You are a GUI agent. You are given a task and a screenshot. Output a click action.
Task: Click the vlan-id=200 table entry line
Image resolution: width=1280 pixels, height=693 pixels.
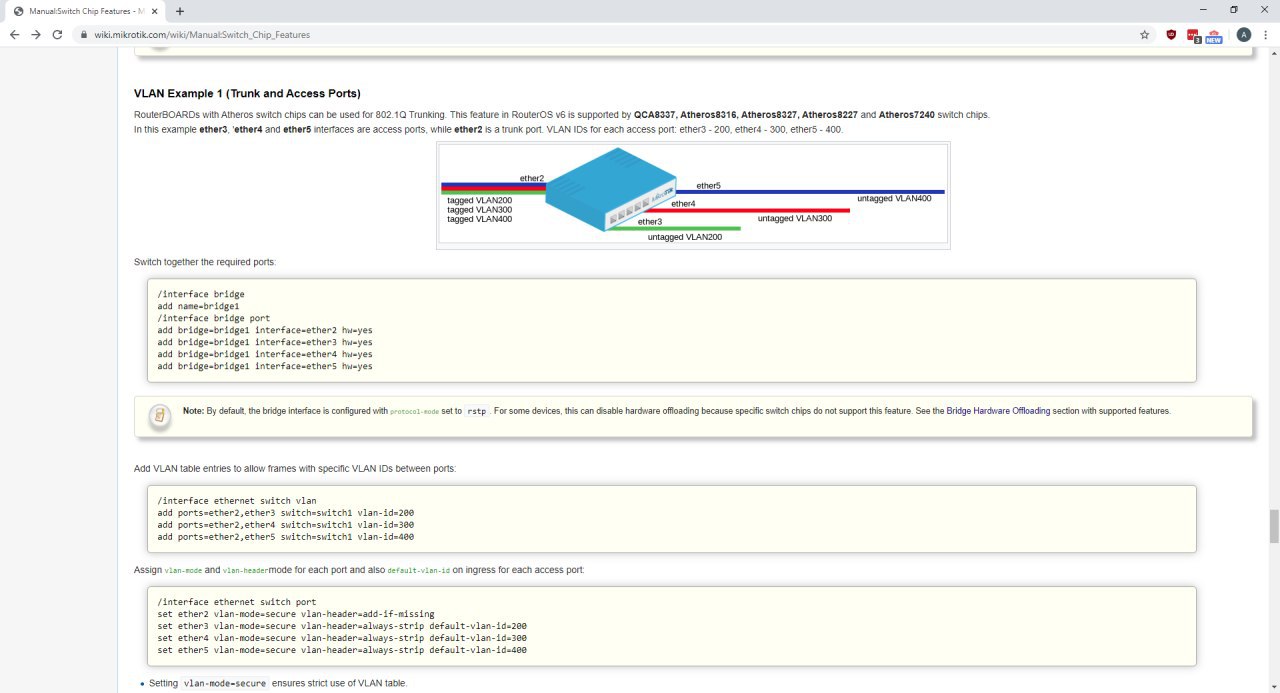286,513
